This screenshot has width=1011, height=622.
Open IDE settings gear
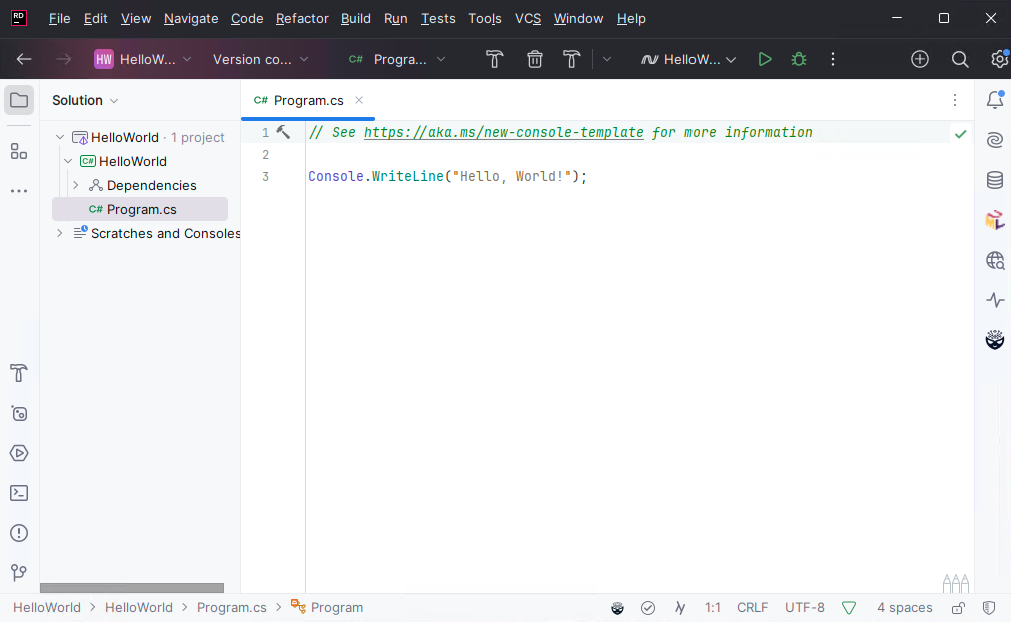click(x=999, y=59)
